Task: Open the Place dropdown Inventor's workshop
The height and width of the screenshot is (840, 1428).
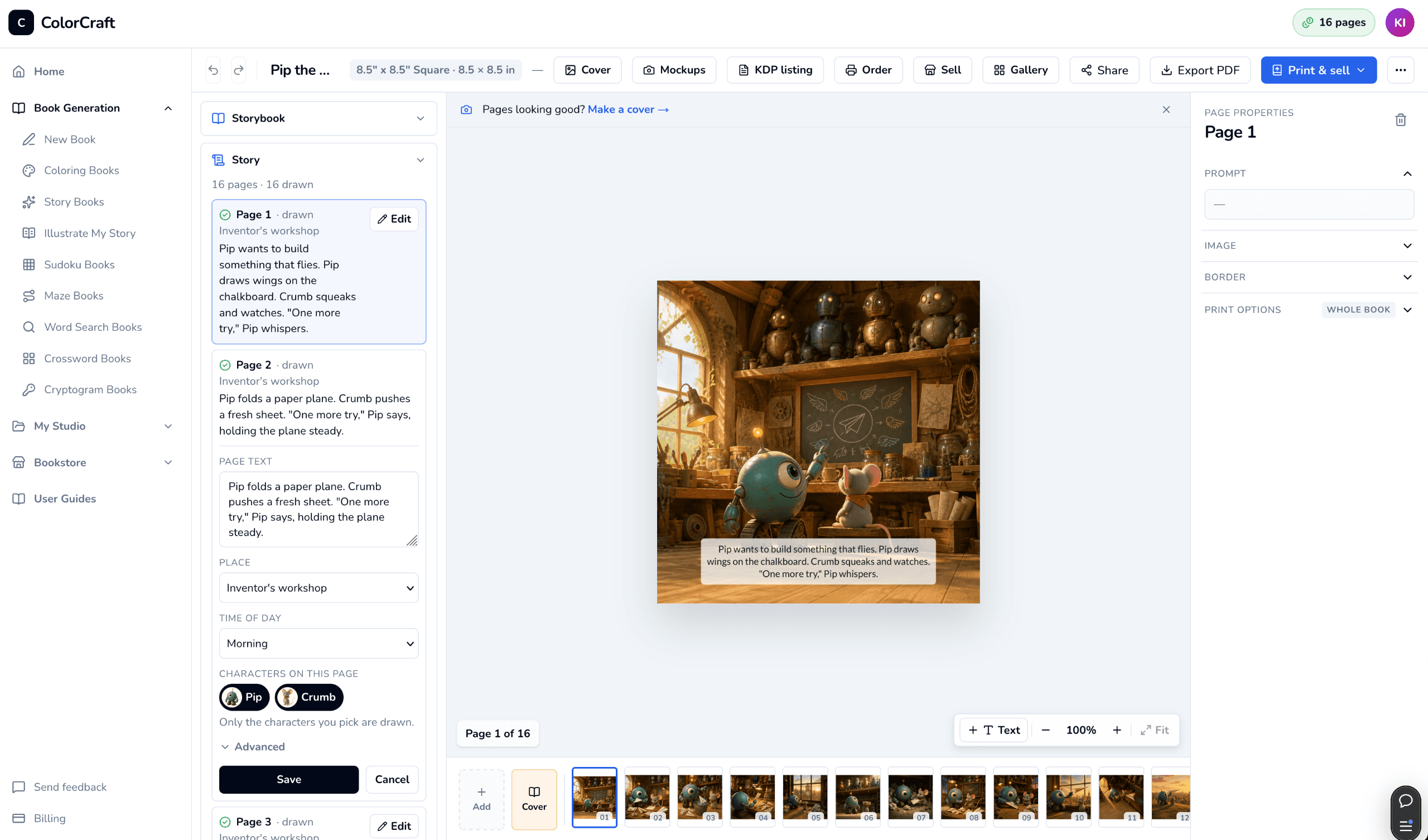Action: point(319,587)
